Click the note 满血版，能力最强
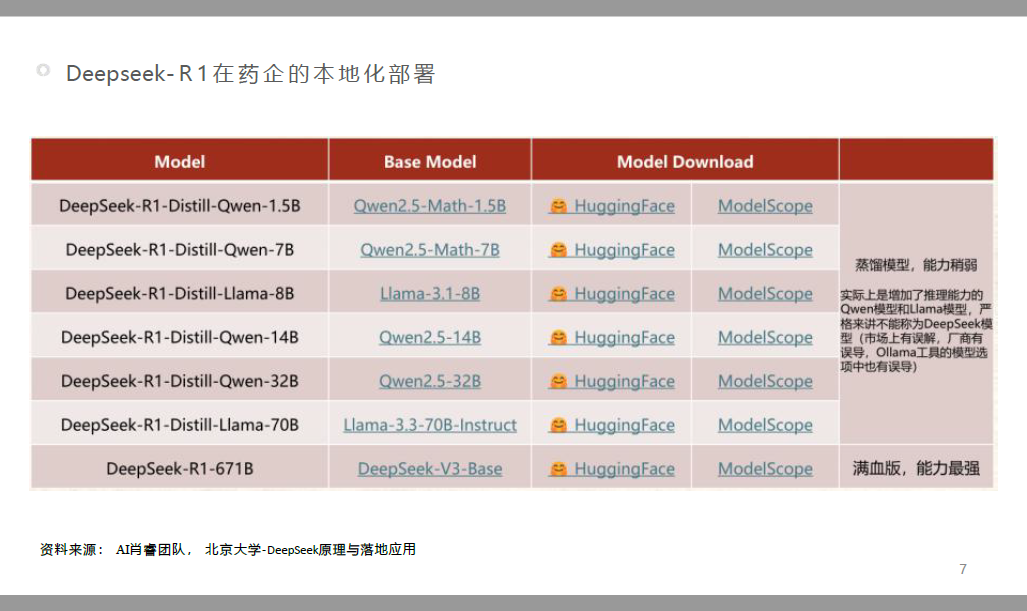The width and height of the screenshot is (1027, 611). pyautogui.click(x=916, y=468)
